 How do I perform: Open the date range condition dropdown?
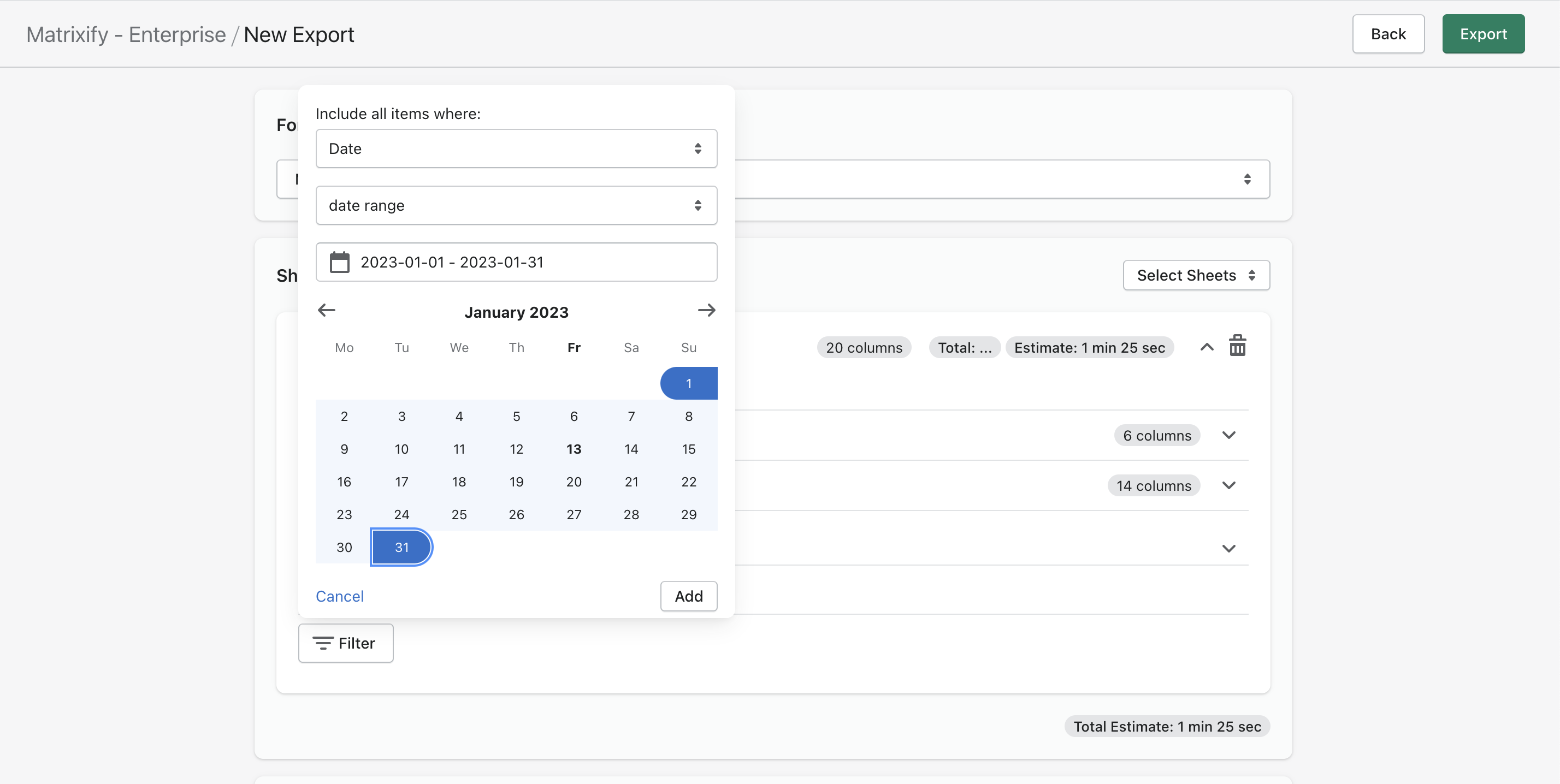516,205
